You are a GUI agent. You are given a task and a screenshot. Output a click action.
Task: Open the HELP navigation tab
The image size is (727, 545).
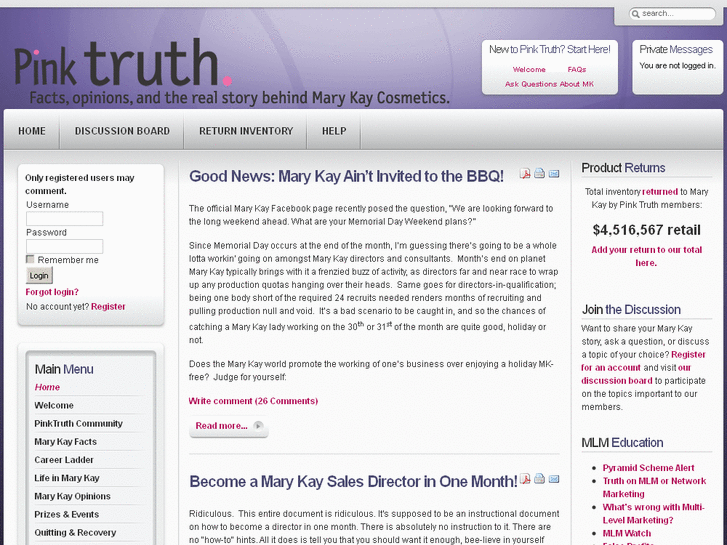pyautogui.click(x=334, y=131)
